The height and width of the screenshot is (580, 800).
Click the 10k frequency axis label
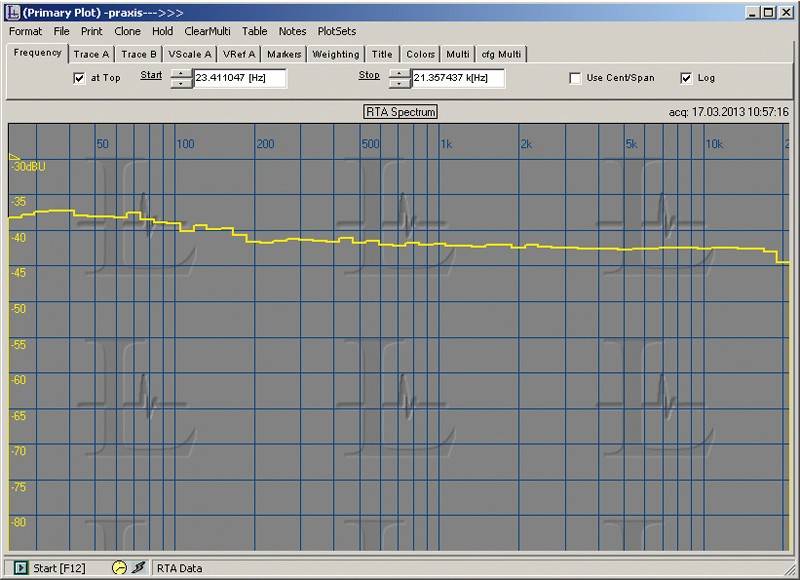coord(714,144)
